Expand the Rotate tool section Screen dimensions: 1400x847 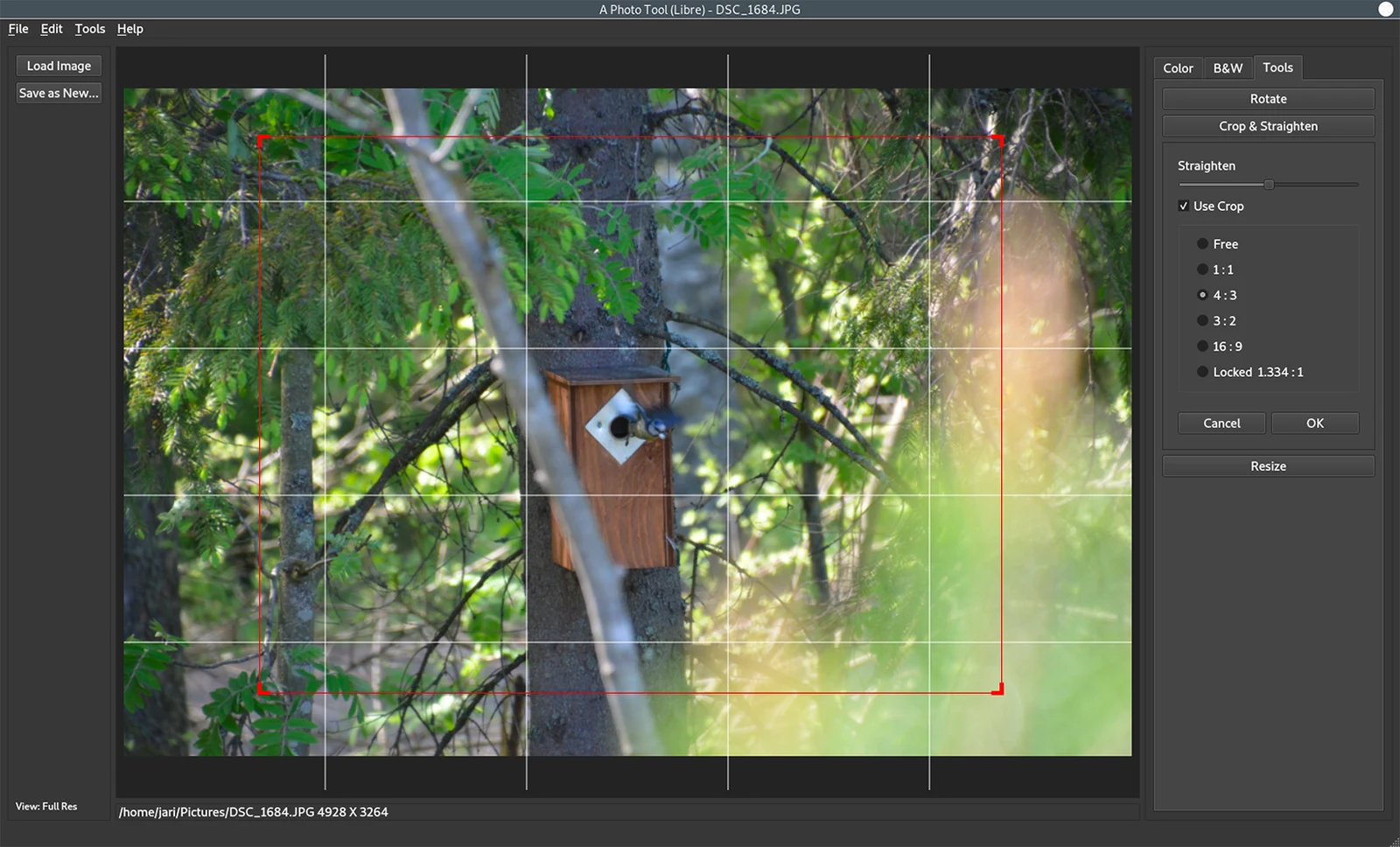(x=1268, y=99)
